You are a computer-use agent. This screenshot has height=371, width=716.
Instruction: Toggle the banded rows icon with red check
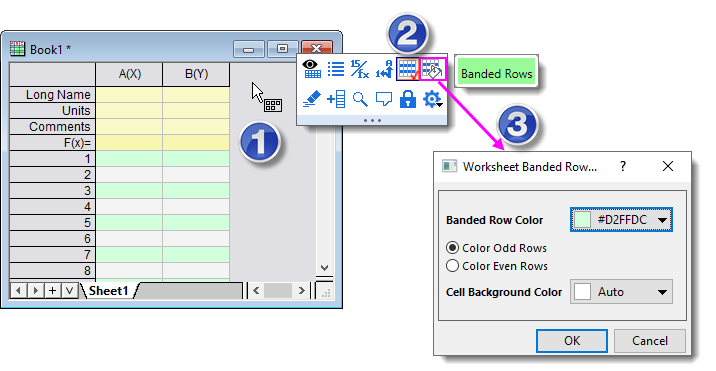[408, 69]
